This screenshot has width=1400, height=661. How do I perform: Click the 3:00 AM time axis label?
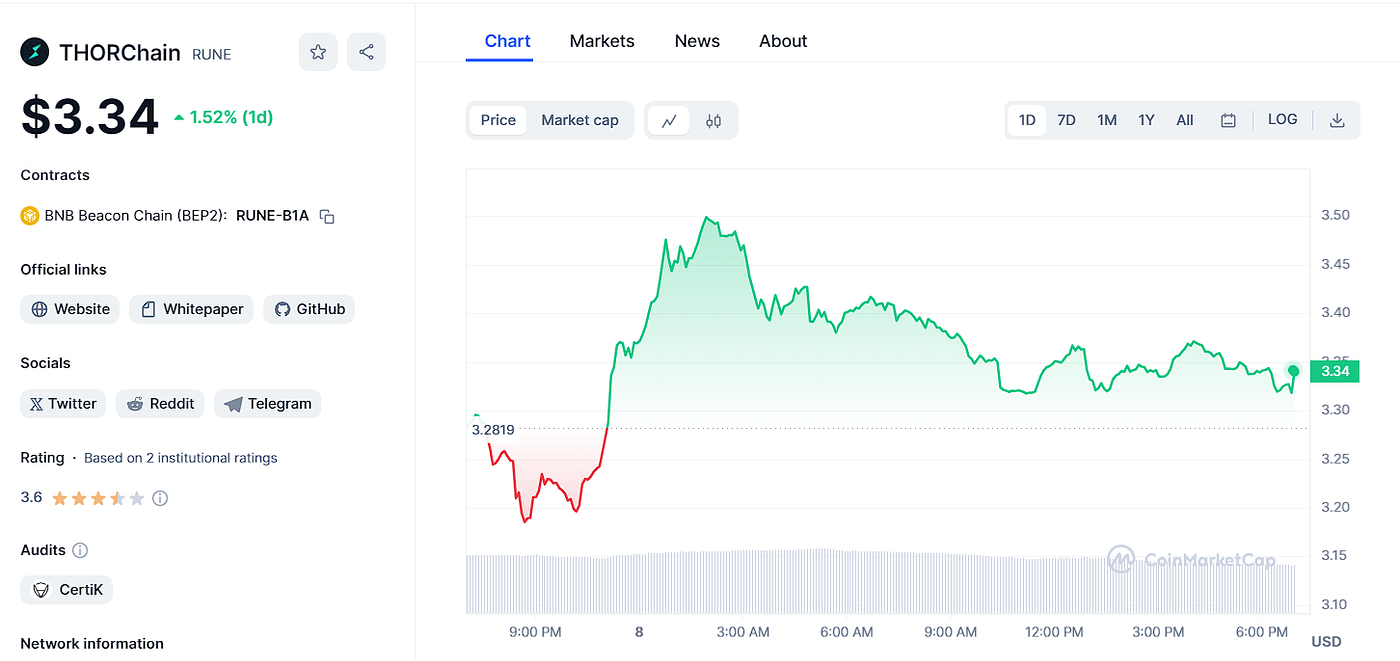click(x=744, y=632)
